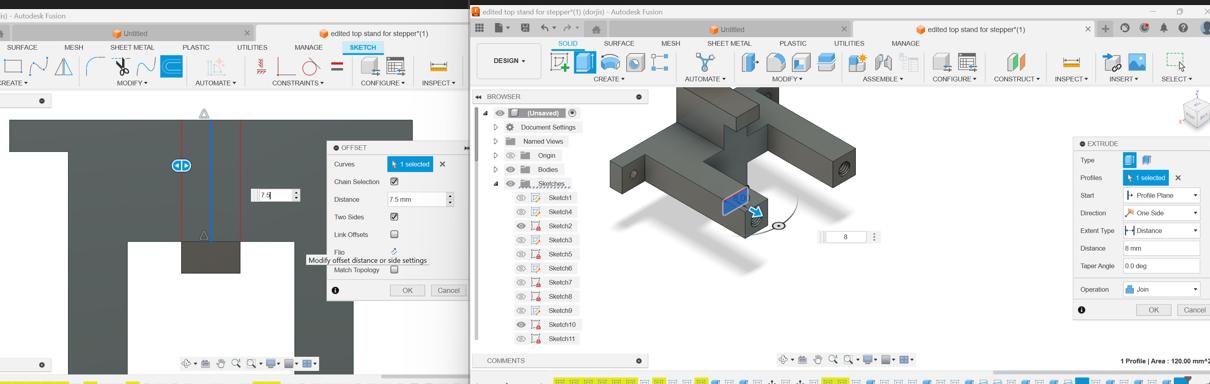Open the Start dropdown showing Profile Plane
Viewport: 1210px width, 384px height.
pyautogui.click(x=1161, y=196)
